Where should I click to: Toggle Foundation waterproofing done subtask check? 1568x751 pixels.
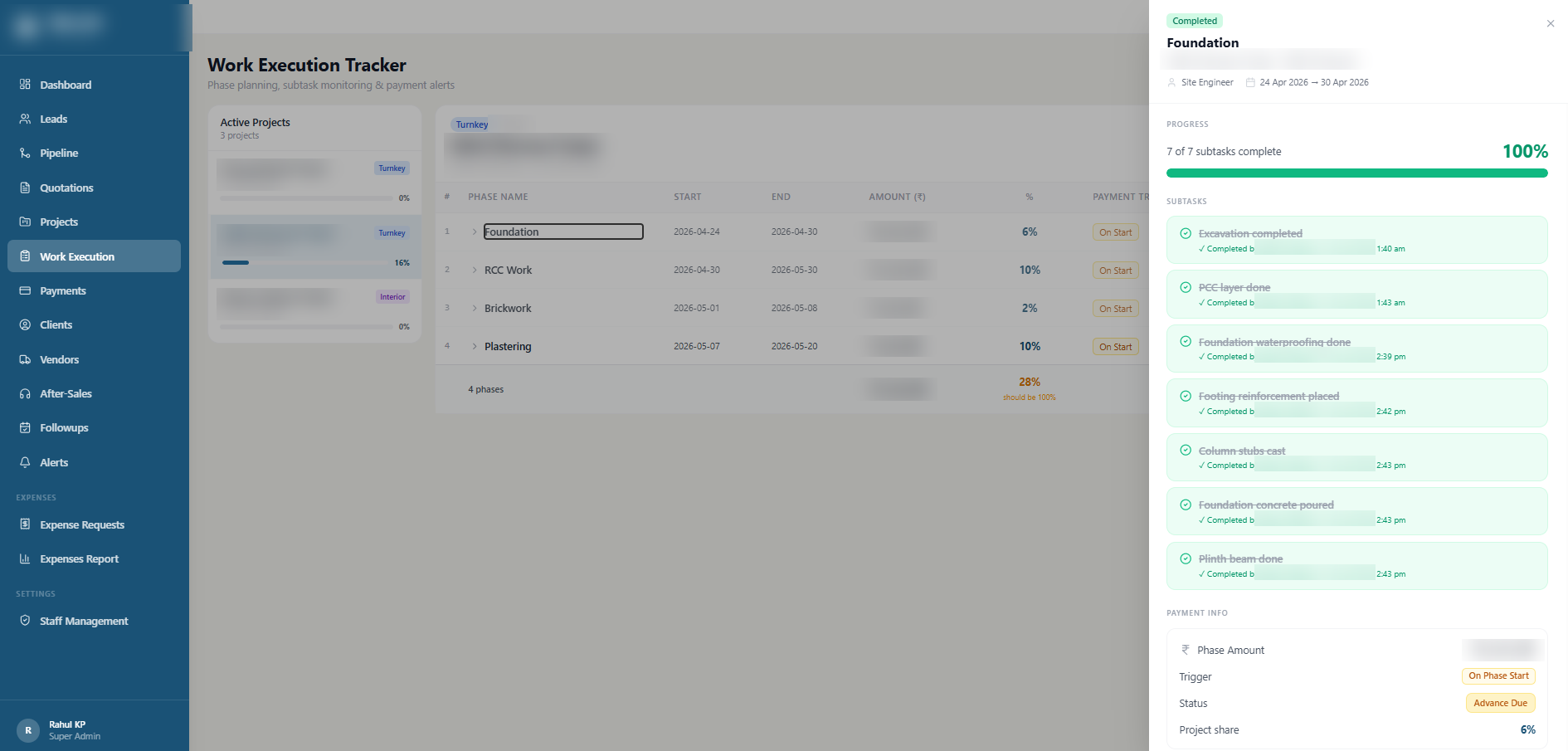[1186, 342]
